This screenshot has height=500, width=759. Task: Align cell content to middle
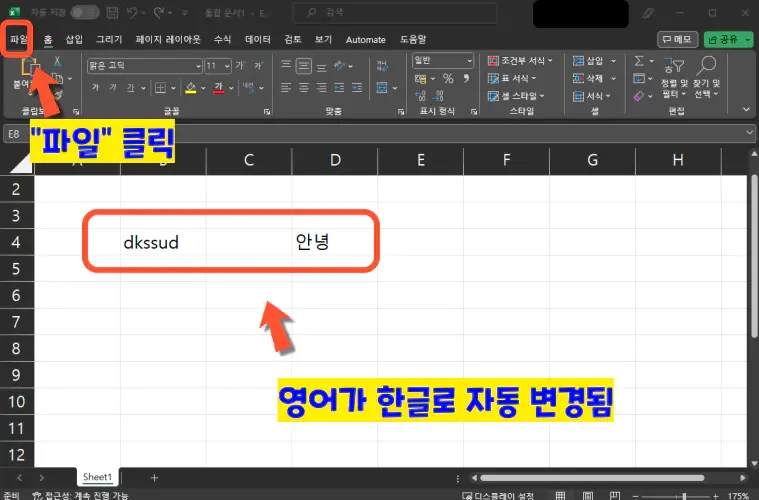(x=304, y=65)
